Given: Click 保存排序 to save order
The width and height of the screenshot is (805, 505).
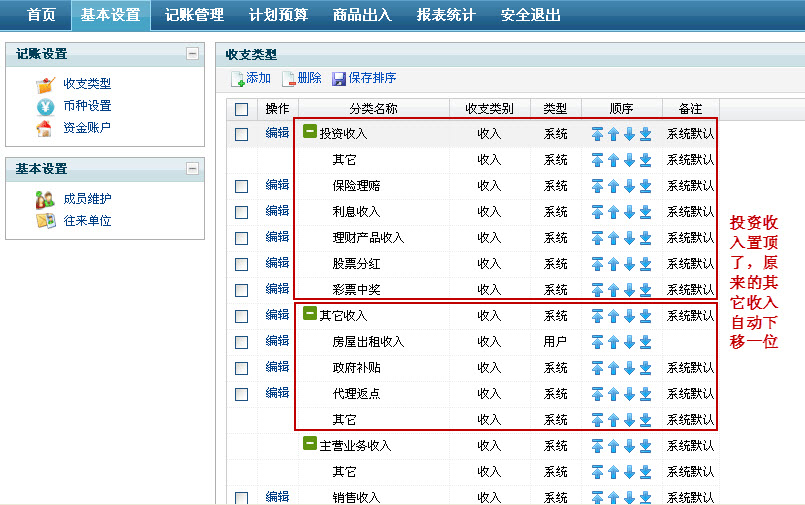Looking at the screenshot, I should (364, 79).
